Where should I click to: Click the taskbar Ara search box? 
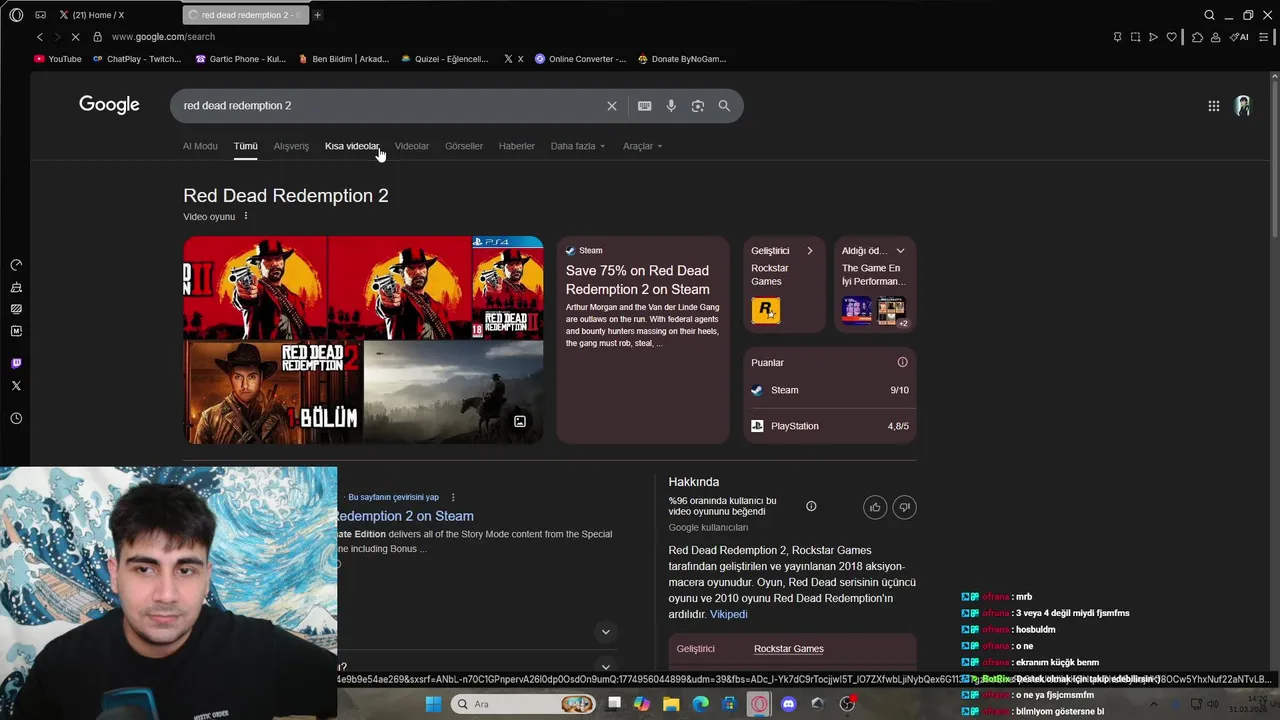pos(524,704)
